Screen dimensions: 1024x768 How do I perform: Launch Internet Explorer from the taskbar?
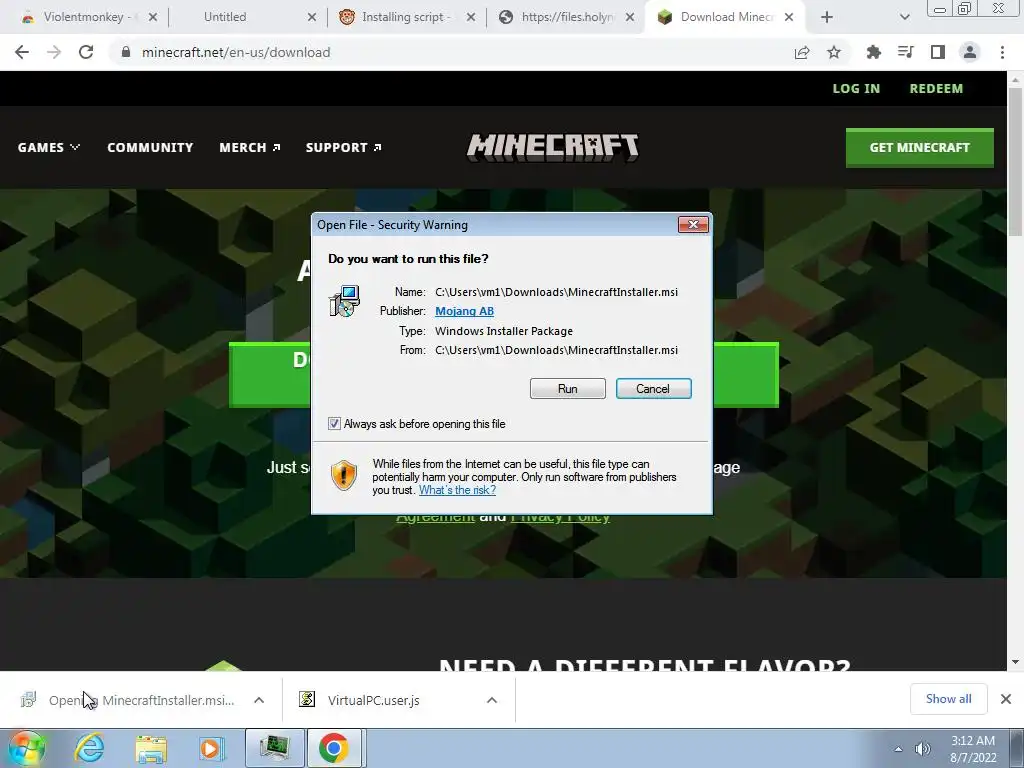pyautogui.click(x=89, y=748)
